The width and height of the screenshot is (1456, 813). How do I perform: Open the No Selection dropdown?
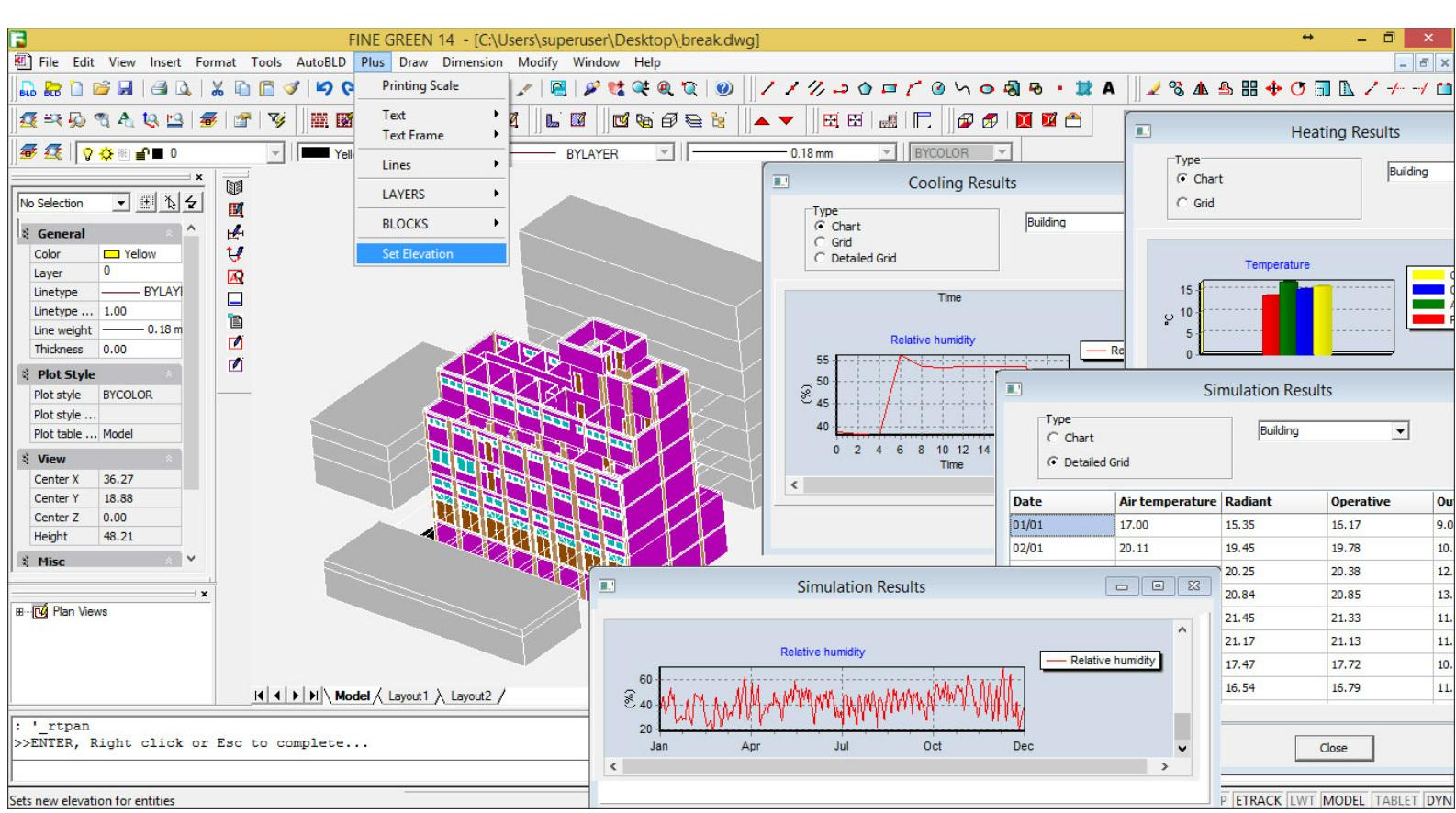[x=121, y=203]
